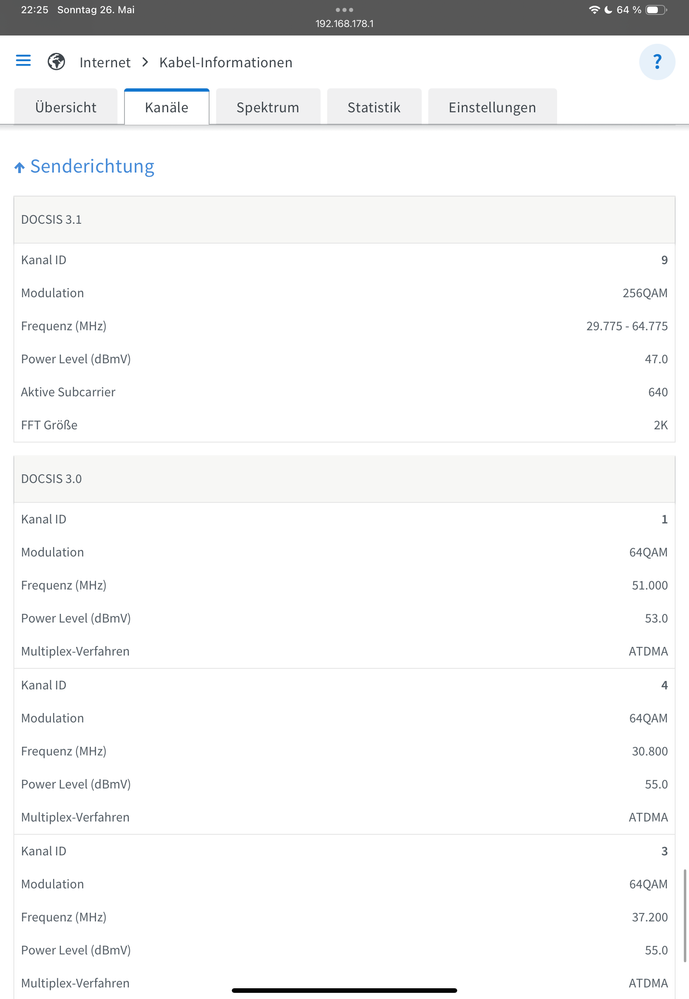The image size is (689, 999).
Task: Click the Internet breadcrumb link
Action: (x=105, y=62)
